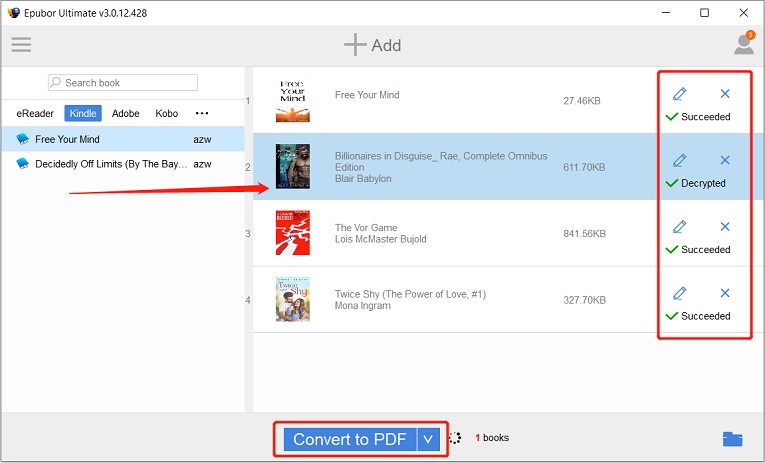The width and height of the screenshot is (765, 463).
Task: Click author 'Lois McMaster Bujold'
Action: tap(381, 239)
